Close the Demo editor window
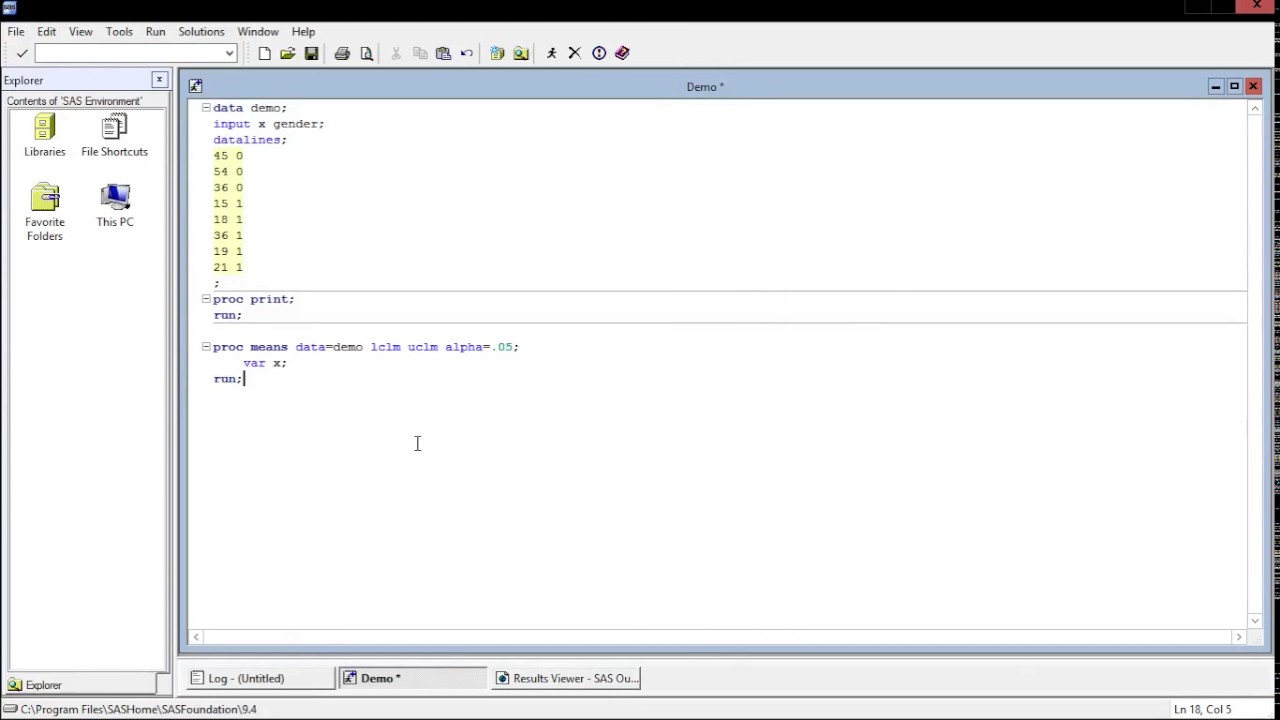 pos(1253,87)
